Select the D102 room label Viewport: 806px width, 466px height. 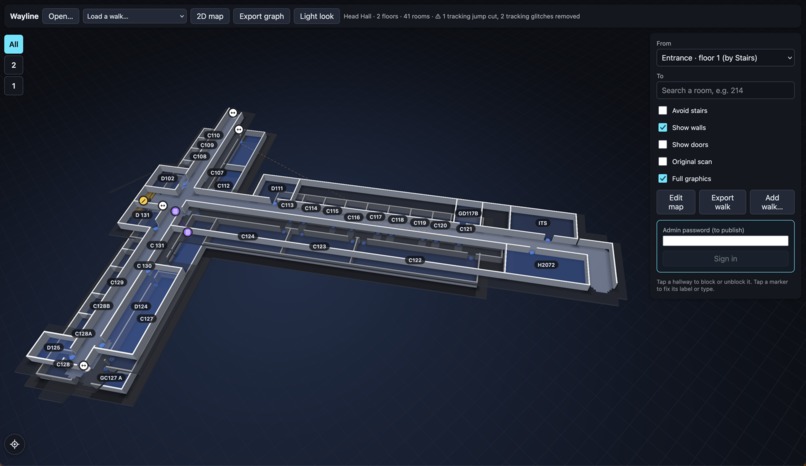168,179
